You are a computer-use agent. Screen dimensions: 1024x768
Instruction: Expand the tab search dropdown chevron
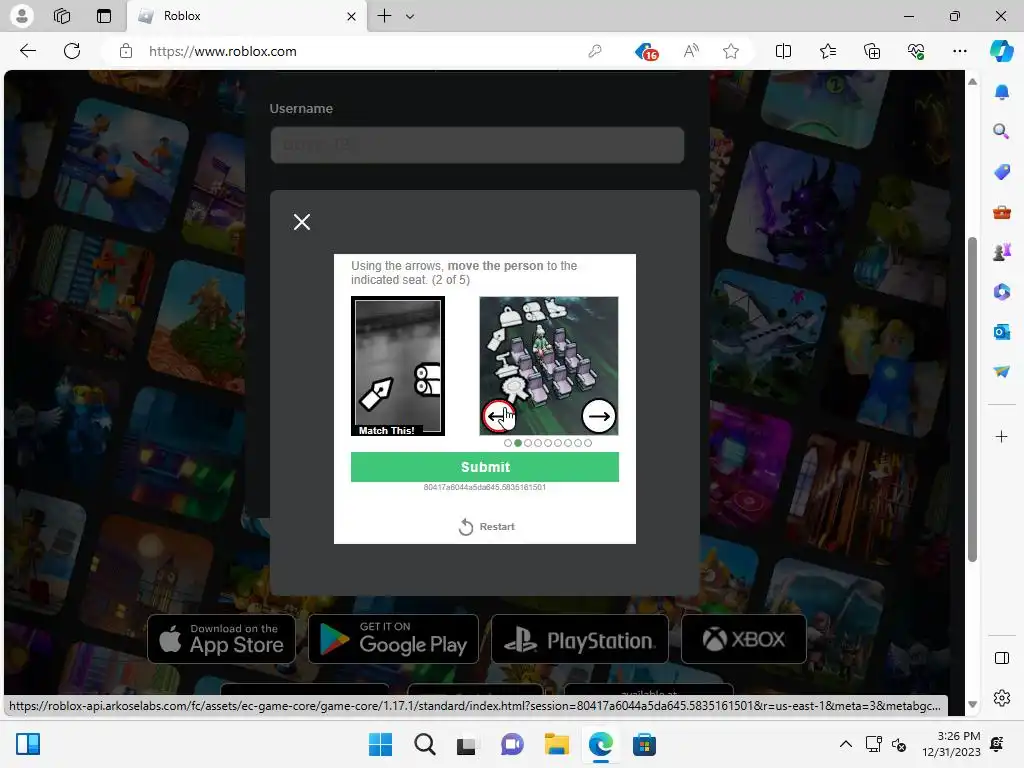tap(410, 16)
